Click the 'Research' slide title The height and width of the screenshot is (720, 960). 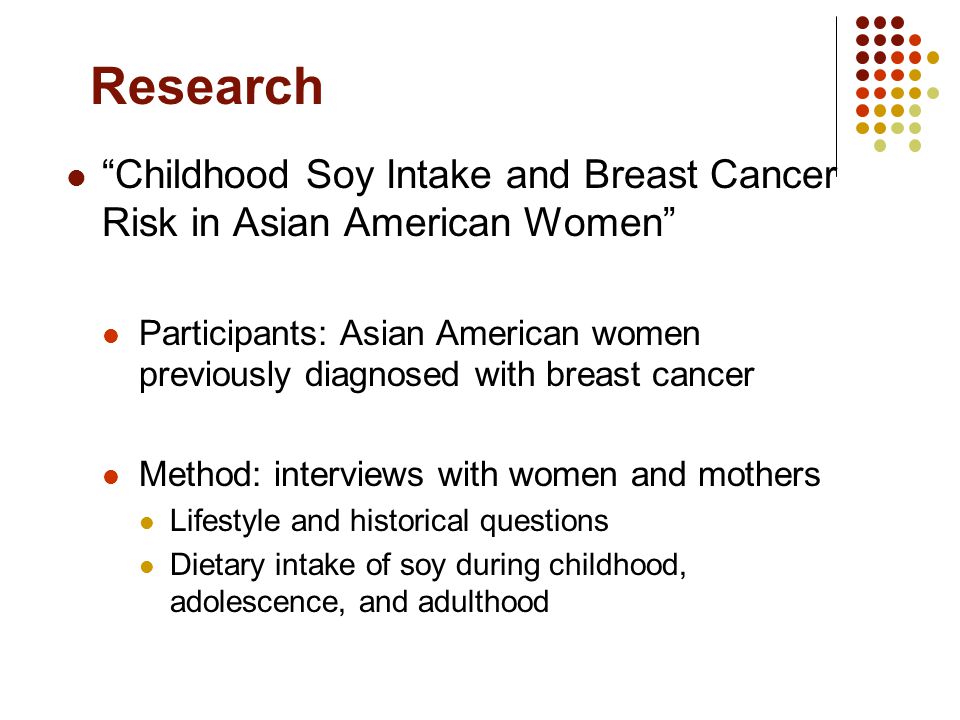(207, 87)
